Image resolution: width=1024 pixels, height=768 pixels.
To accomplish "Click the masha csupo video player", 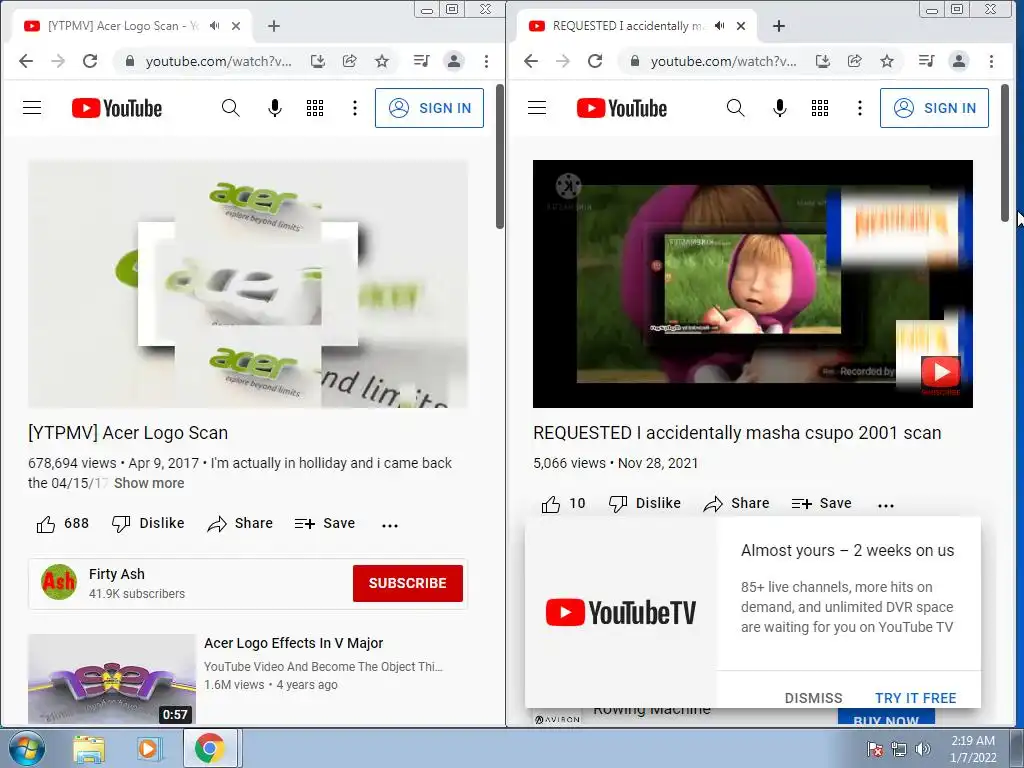I will click(752, 284).
